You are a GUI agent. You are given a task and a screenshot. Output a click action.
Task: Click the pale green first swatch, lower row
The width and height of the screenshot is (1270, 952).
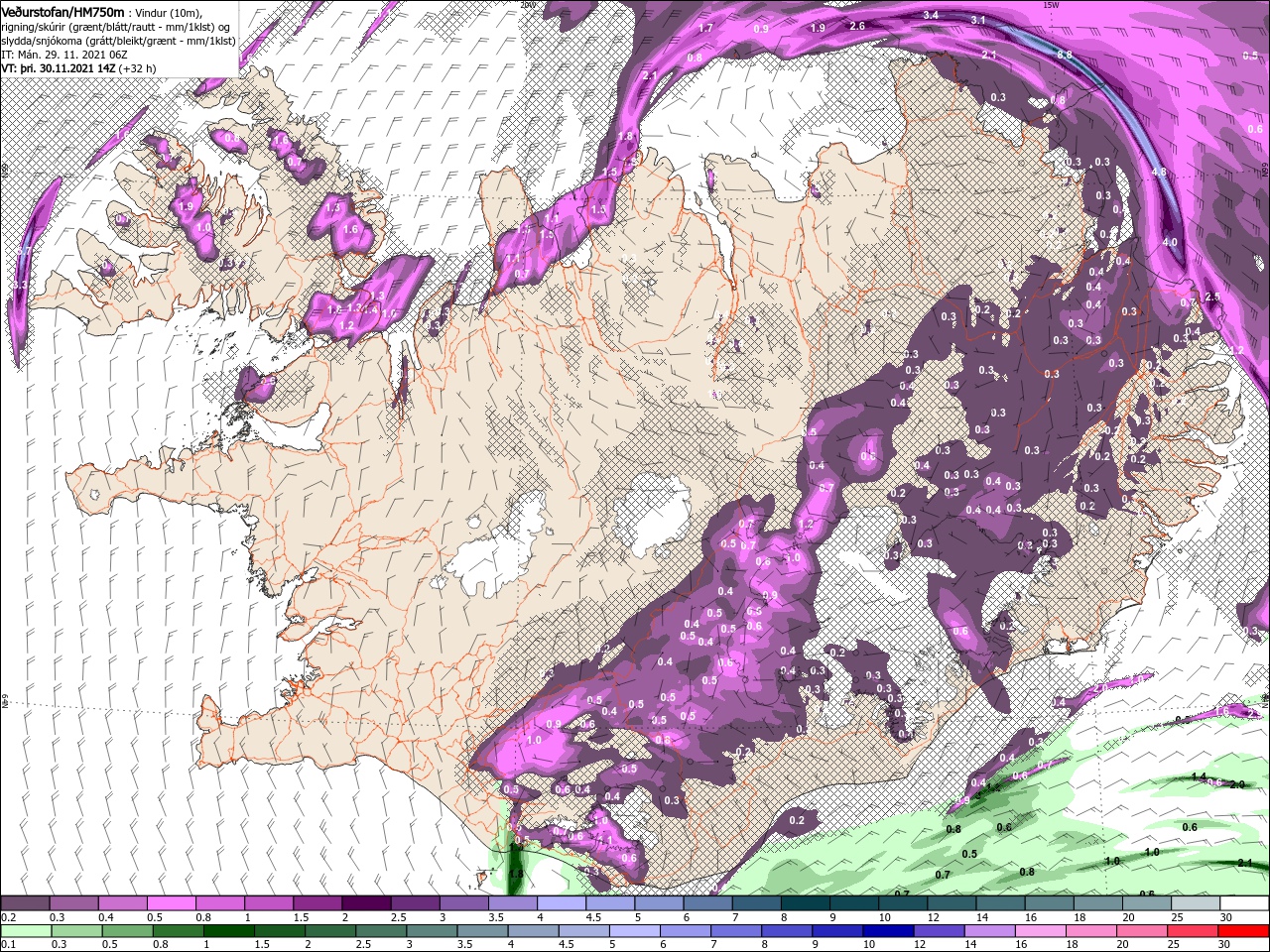pyautogui.click(x=25, y=931)
